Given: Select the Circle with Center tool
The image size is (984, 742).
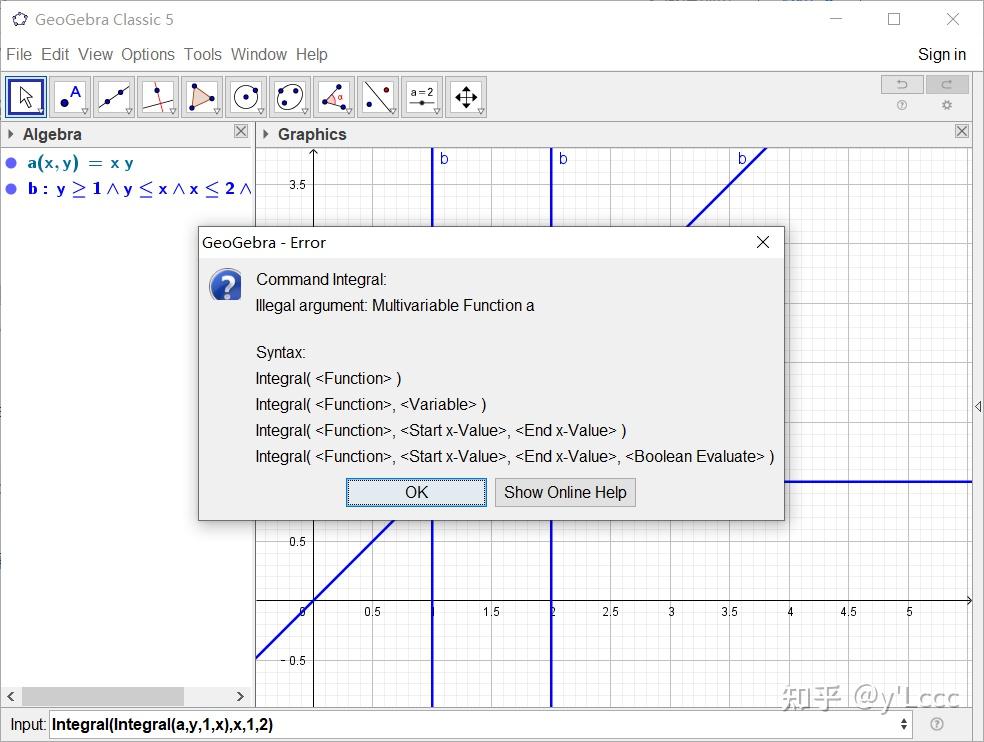Looking at the screenshot, I should (245, 97).
